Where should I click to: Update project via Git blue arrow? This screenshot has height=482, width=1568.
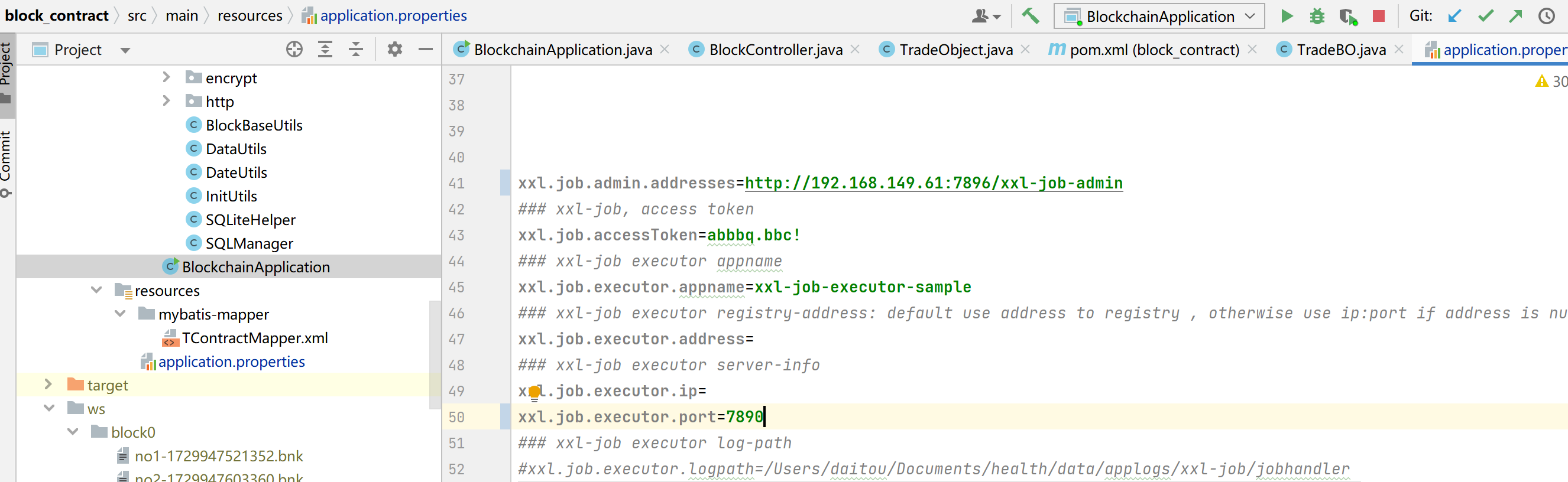click(1454, 16)
